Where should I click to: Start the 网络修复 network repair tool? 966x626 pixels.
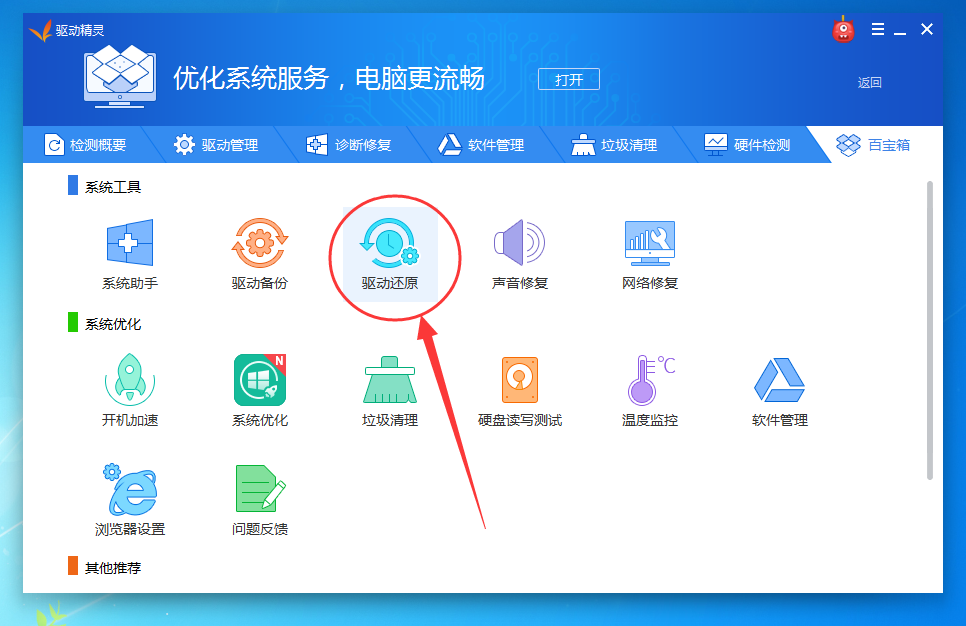[x=648, y=253]
